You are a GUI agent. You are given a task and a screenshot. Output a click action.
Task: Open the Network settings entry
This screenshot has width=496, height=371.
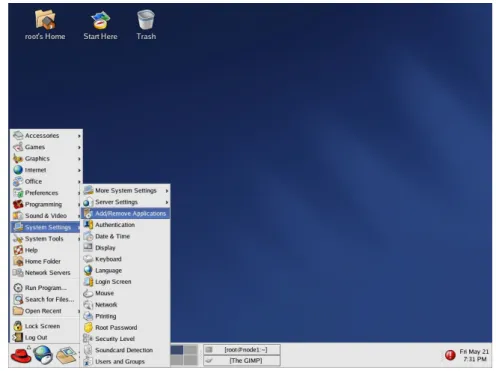point(125,305)
